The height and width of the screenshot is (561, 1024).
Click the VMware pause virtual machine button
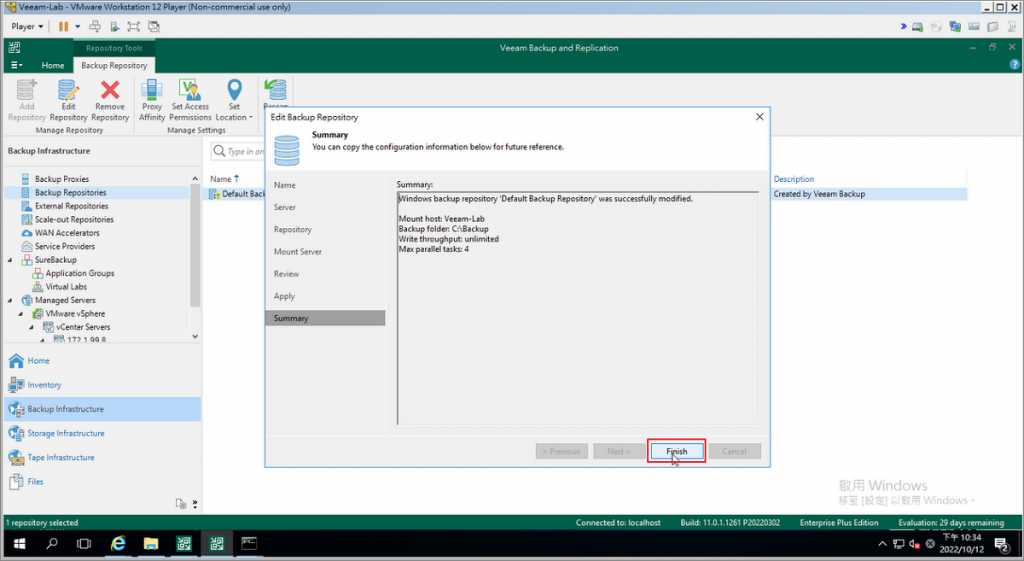tap(63, 27)
